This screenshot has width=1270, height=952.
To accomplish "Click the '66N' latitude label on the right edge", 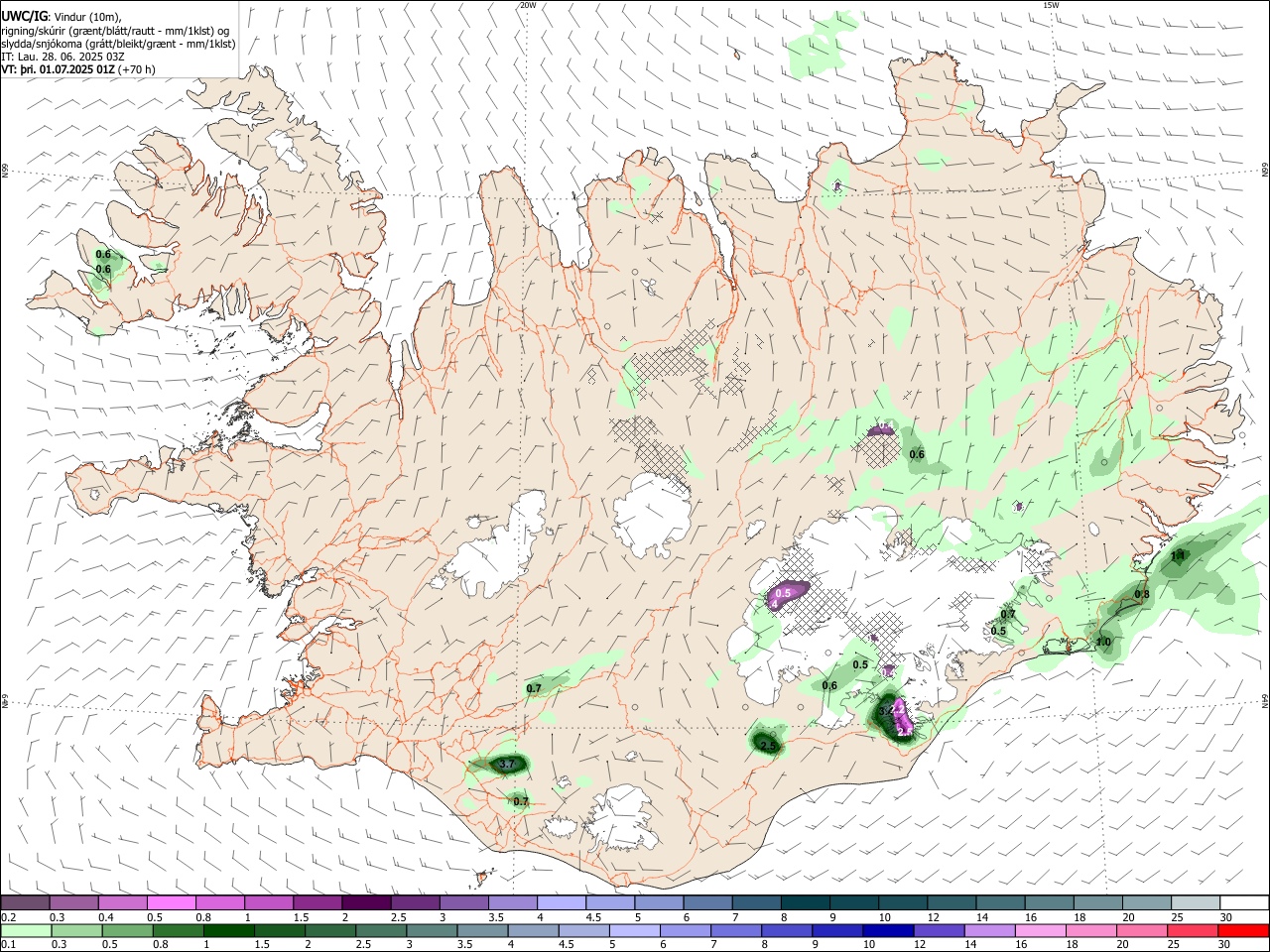I will pyautogui.click(x=1265, y=171).
